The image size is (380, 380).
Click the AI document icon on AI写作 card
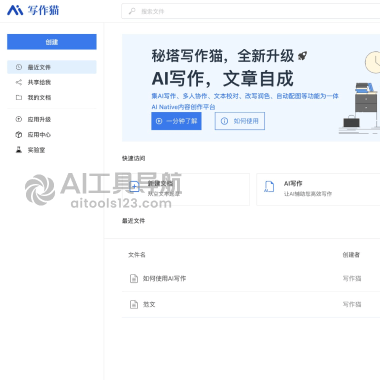(x=269, y=187)
